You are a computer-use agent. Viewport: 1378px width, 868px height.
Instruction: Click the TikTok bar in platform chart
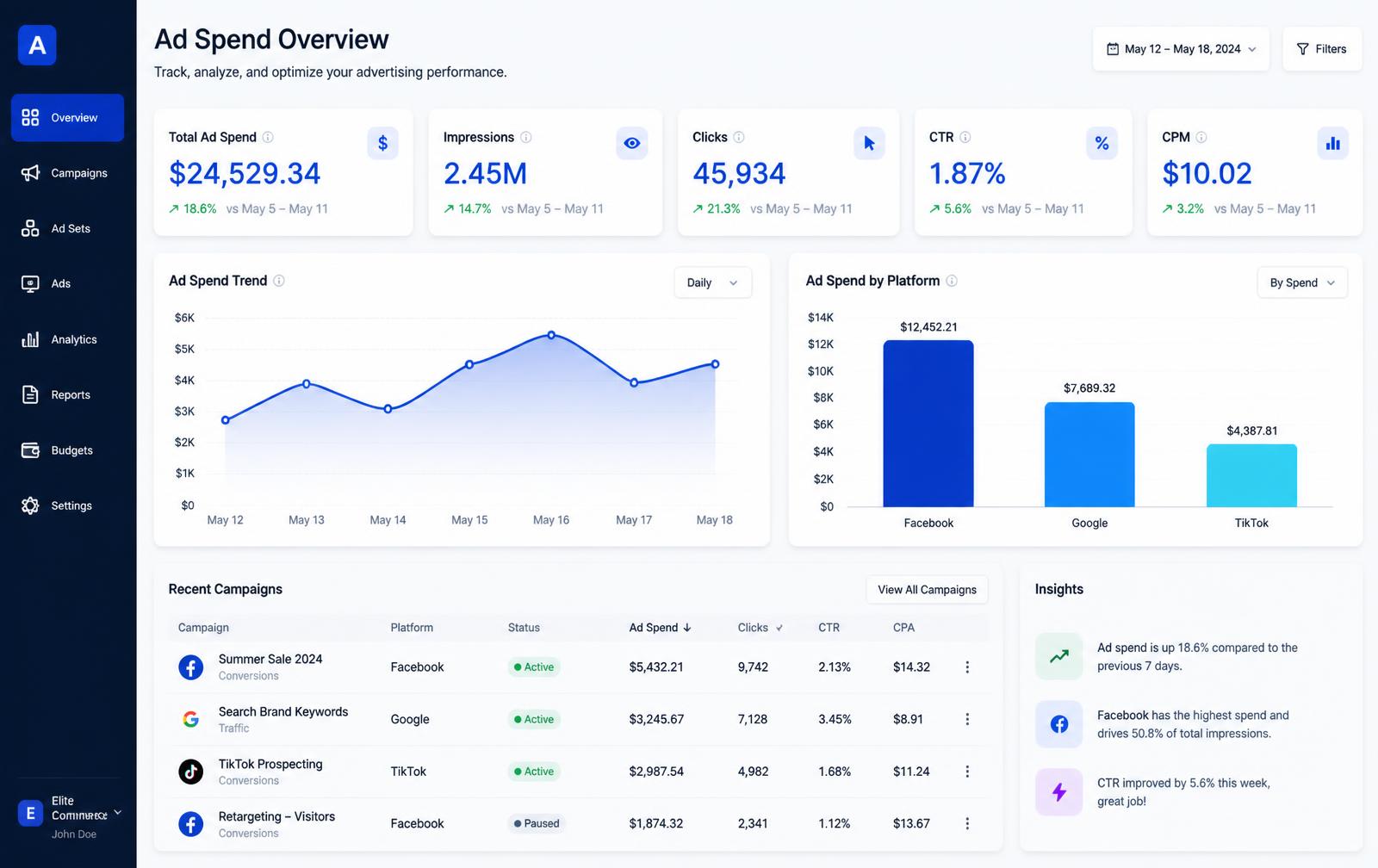[1251, 475]
